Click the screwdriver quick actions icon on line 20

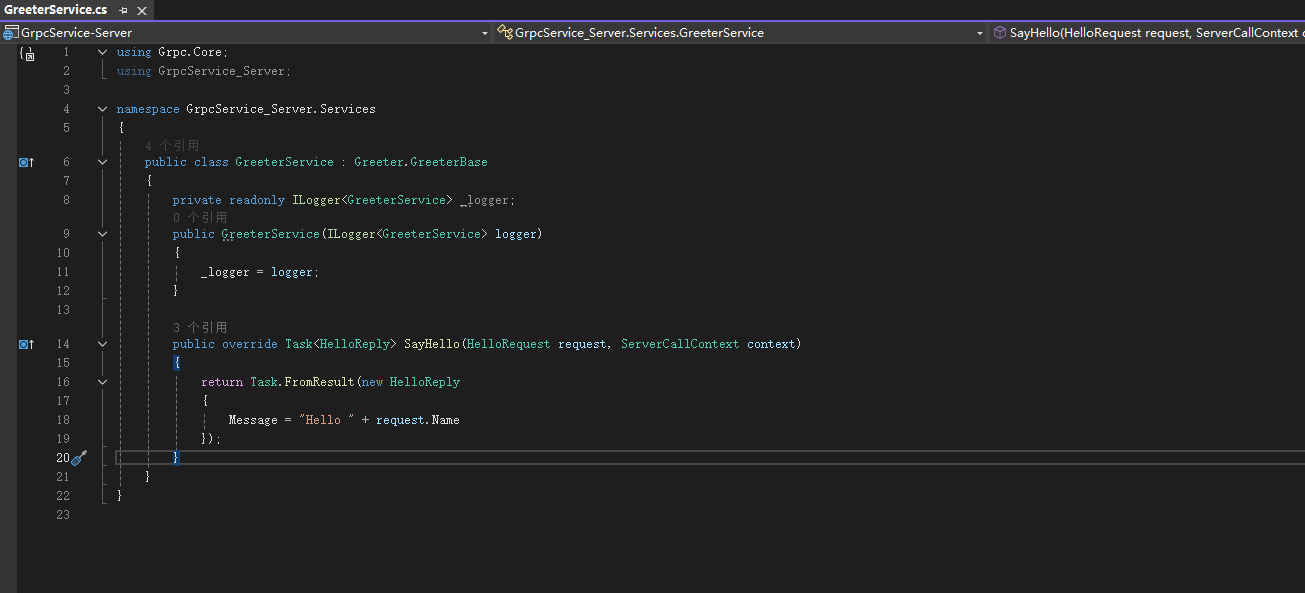tap(79, 458)
